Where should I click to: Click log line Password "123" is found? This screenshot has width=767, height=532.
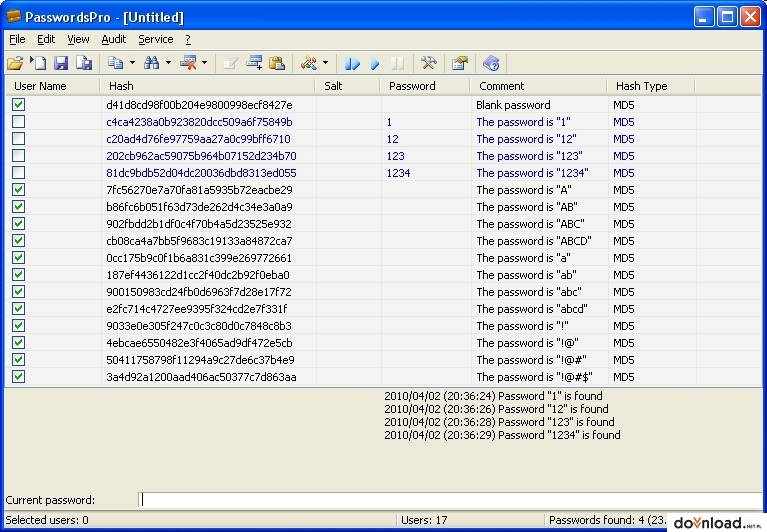[499, 422]
